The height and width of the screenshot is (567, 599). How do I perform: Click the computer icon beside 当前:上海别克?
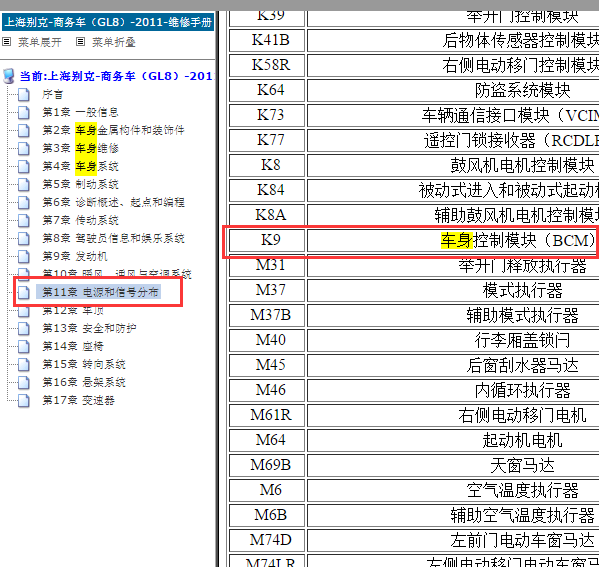tap(8, 76)
